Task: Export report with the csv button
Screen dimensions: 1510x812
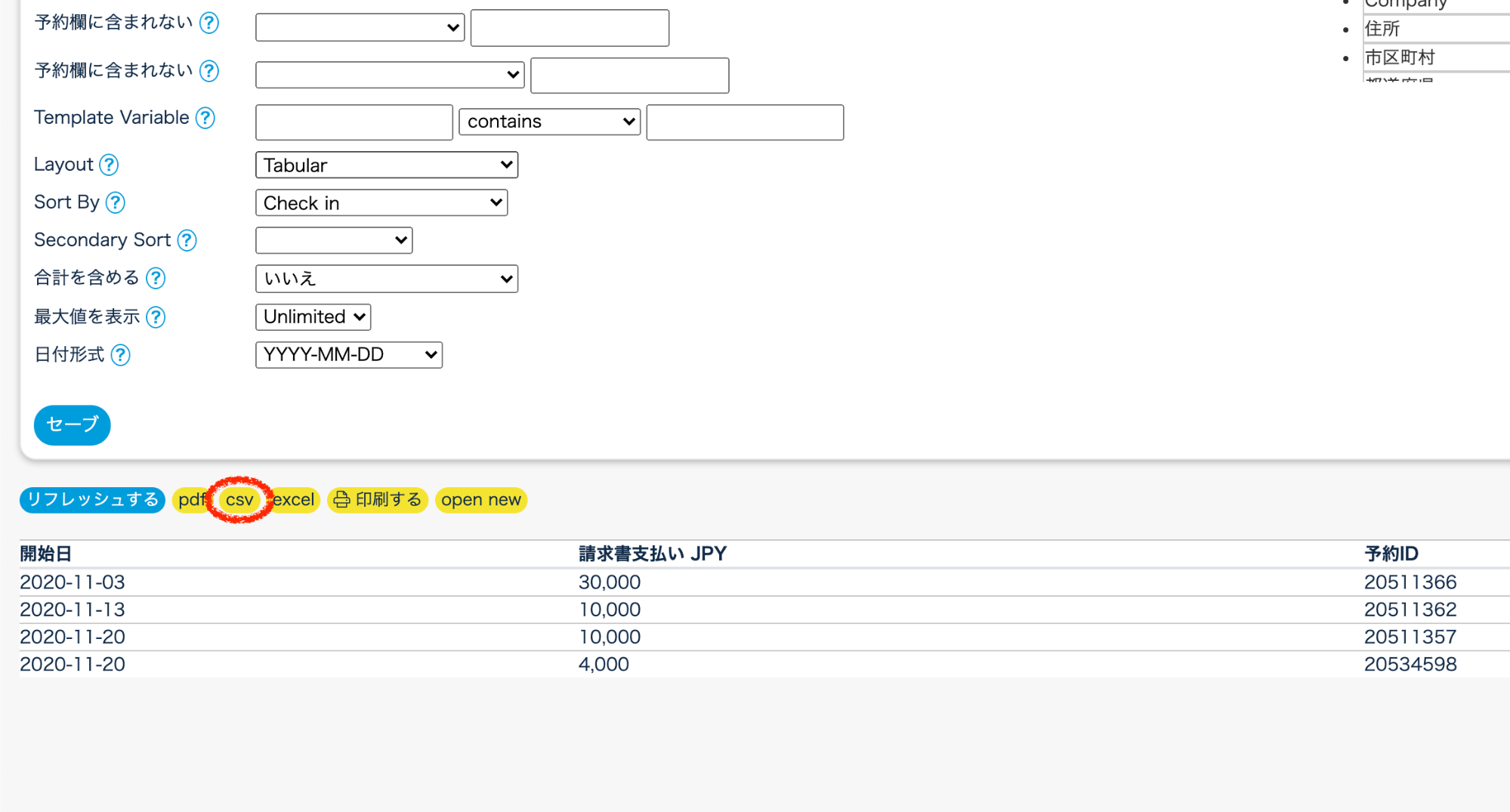Action: coord(239,500)
